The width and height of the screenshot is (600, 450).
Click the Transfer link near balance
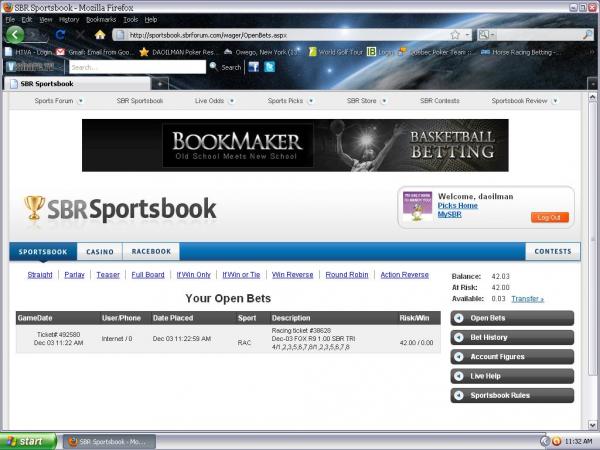(x=527, y=298)
